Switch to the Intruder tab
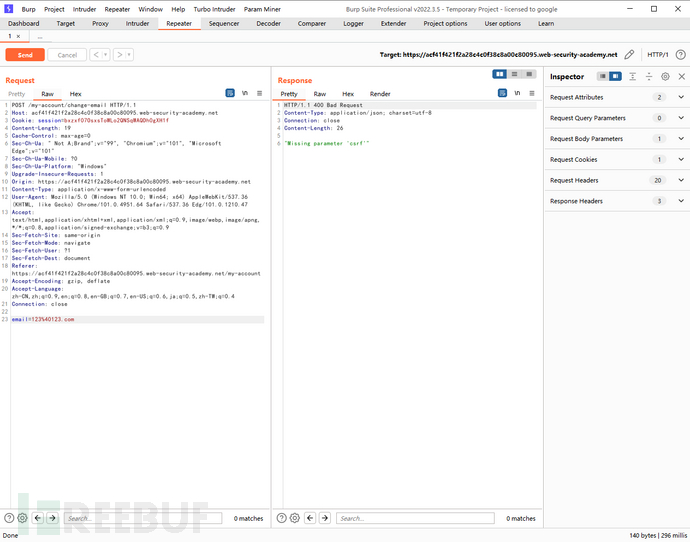Viewport: 690px width, 542px height. [x=137, y=23]
